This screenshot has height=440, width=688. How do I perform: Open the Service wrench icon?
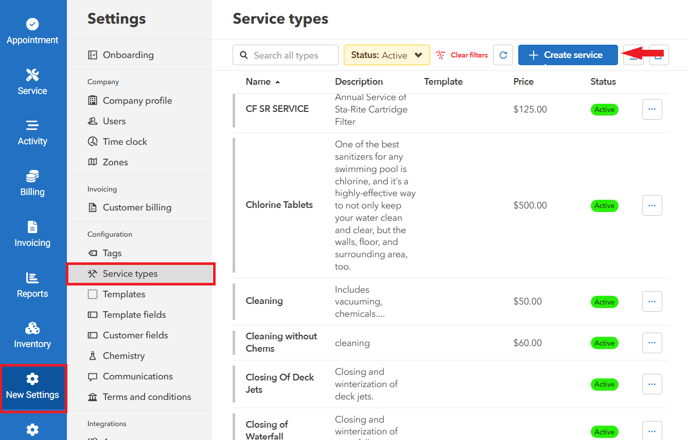coord(32,82)
